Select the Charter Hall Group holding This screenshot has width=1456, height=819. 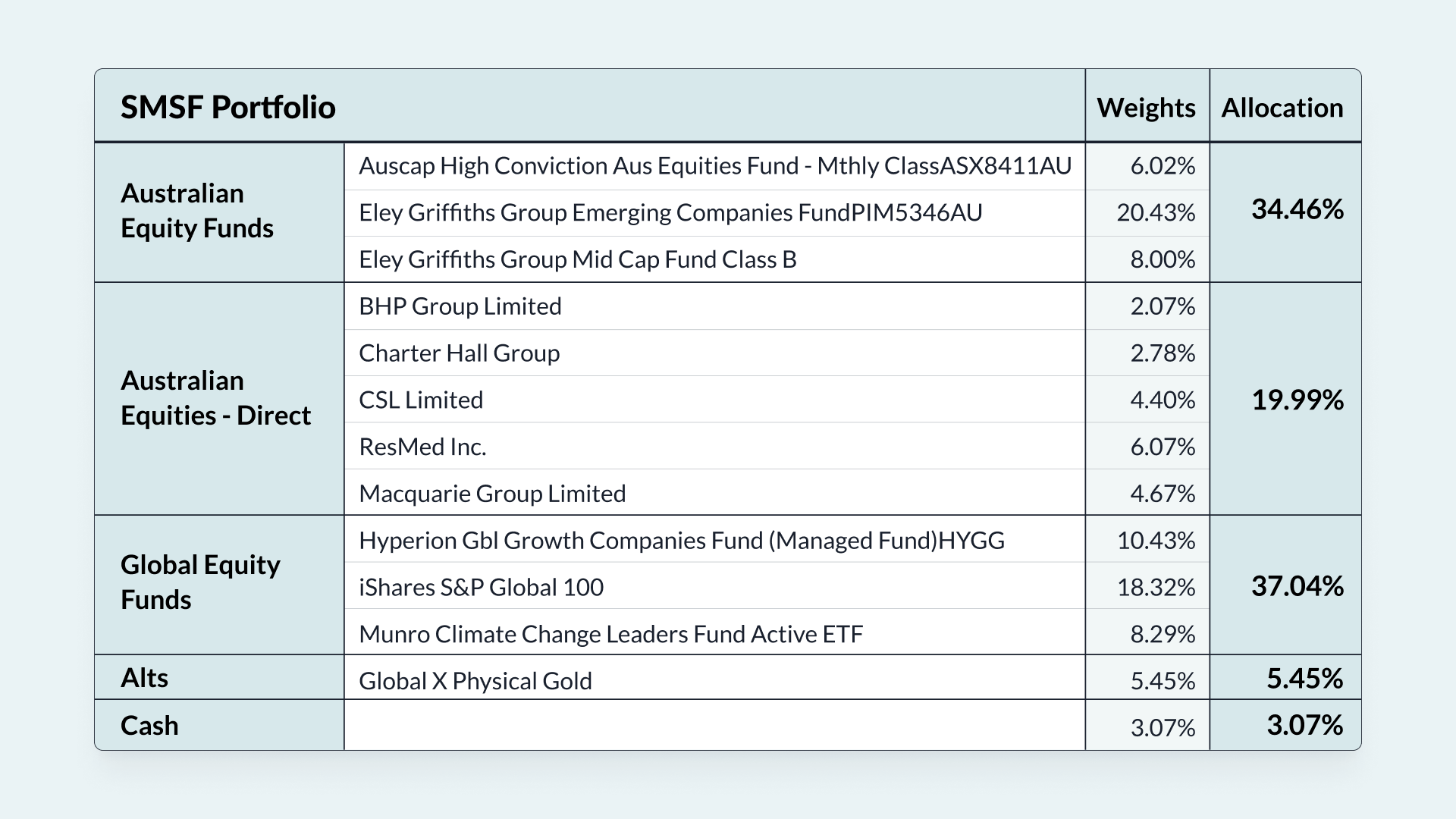(459, 353)
